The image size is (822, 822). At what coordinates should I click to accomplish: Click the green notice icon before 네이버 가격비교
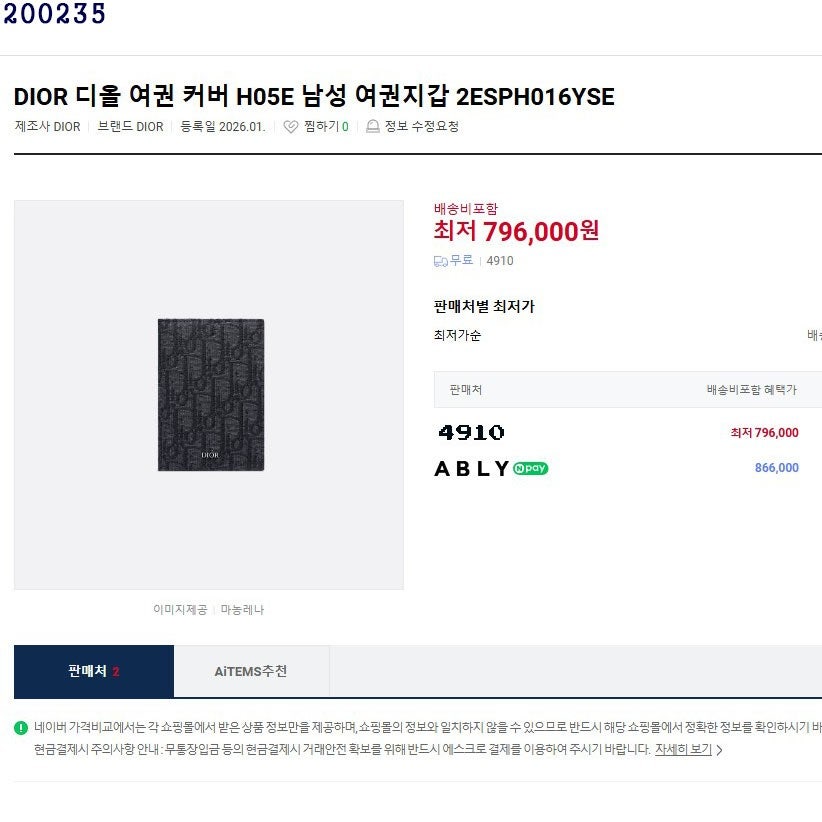click(x=21, y=728)
